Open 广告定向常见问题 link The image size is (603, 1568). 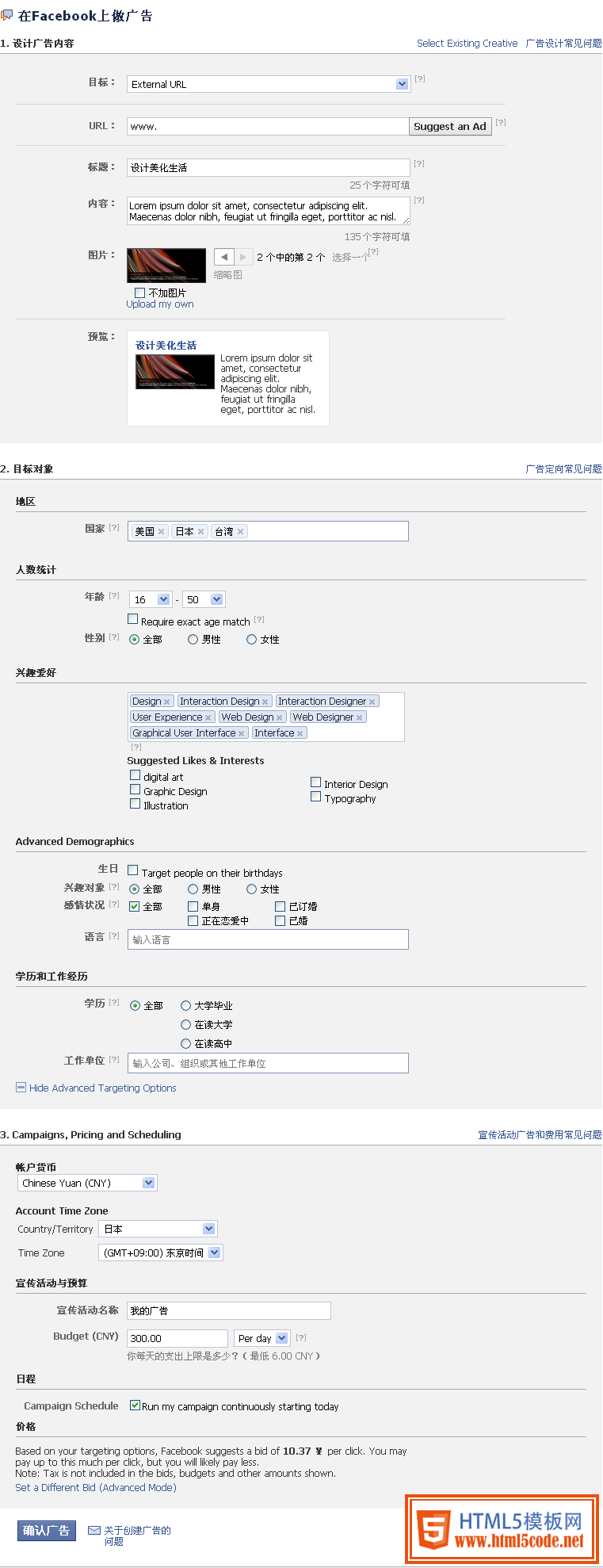tap(563, 469)
